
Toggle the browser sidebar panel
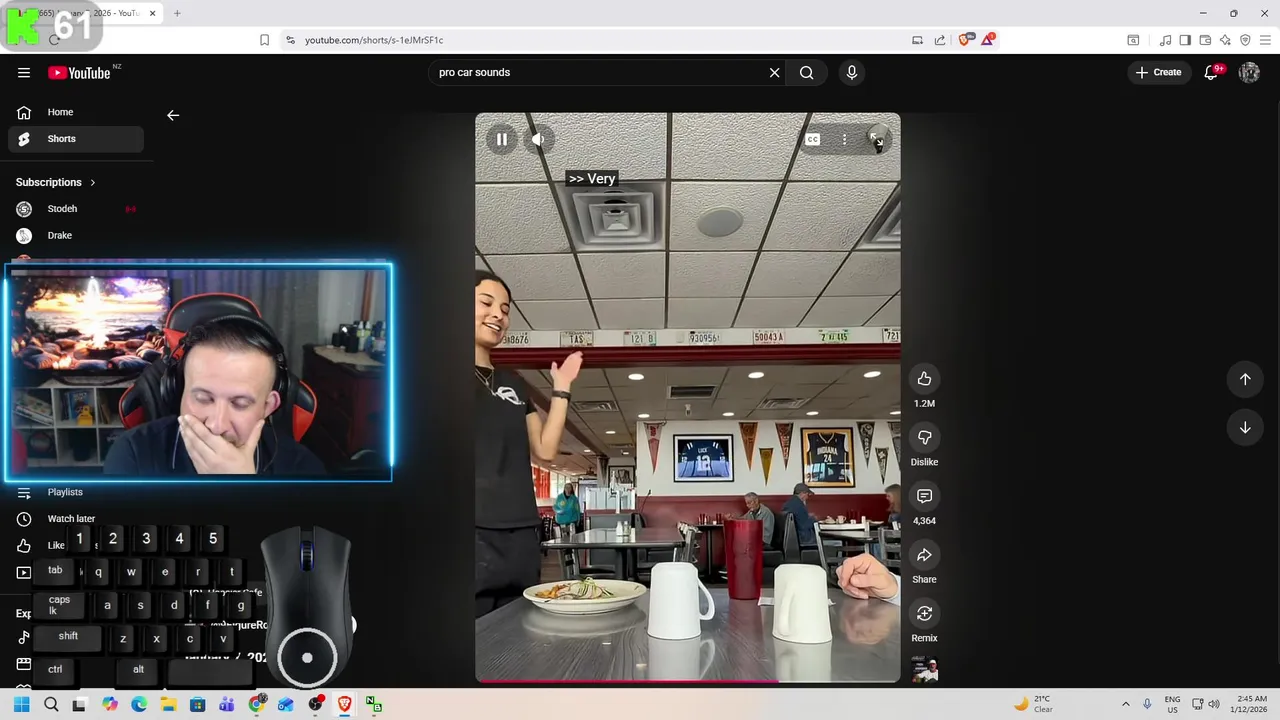coord(1185,40)
